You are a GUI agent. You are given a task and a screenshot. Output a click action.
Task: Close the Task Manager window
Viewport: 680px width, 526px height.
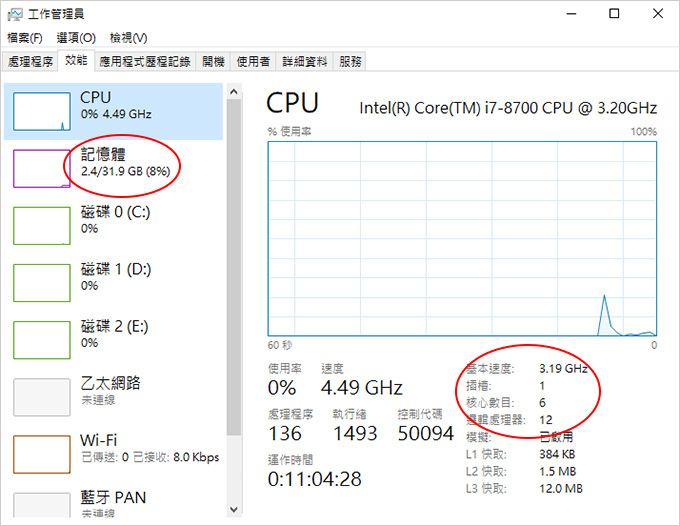(x=658, y=14)
